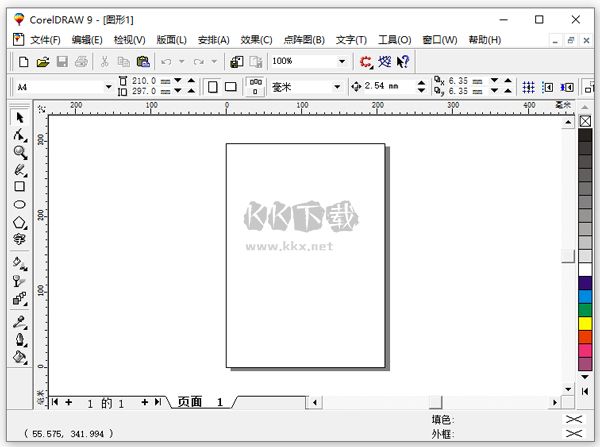Click the Copy icon
This screenshot has width=600, height=447.
(123, 62)
